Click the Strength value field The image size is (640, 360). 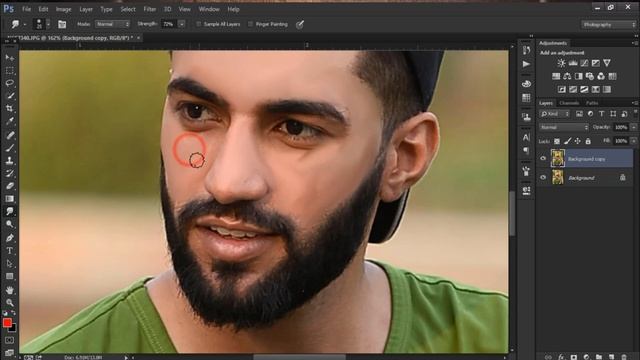pos(169,24)
